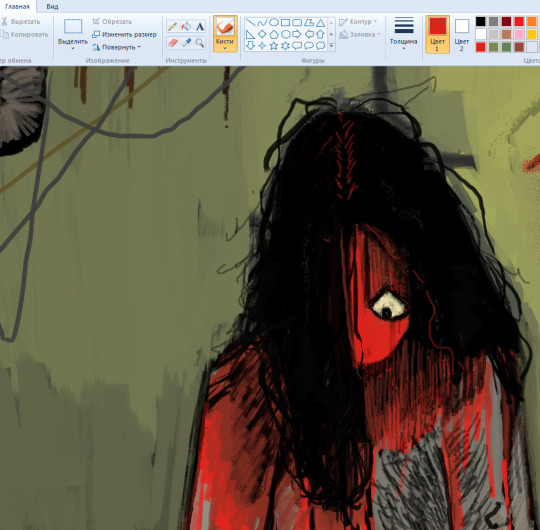540x530 pixels.
Task: Expand the full shapes gallery
Action: click(x=331, y=45)
